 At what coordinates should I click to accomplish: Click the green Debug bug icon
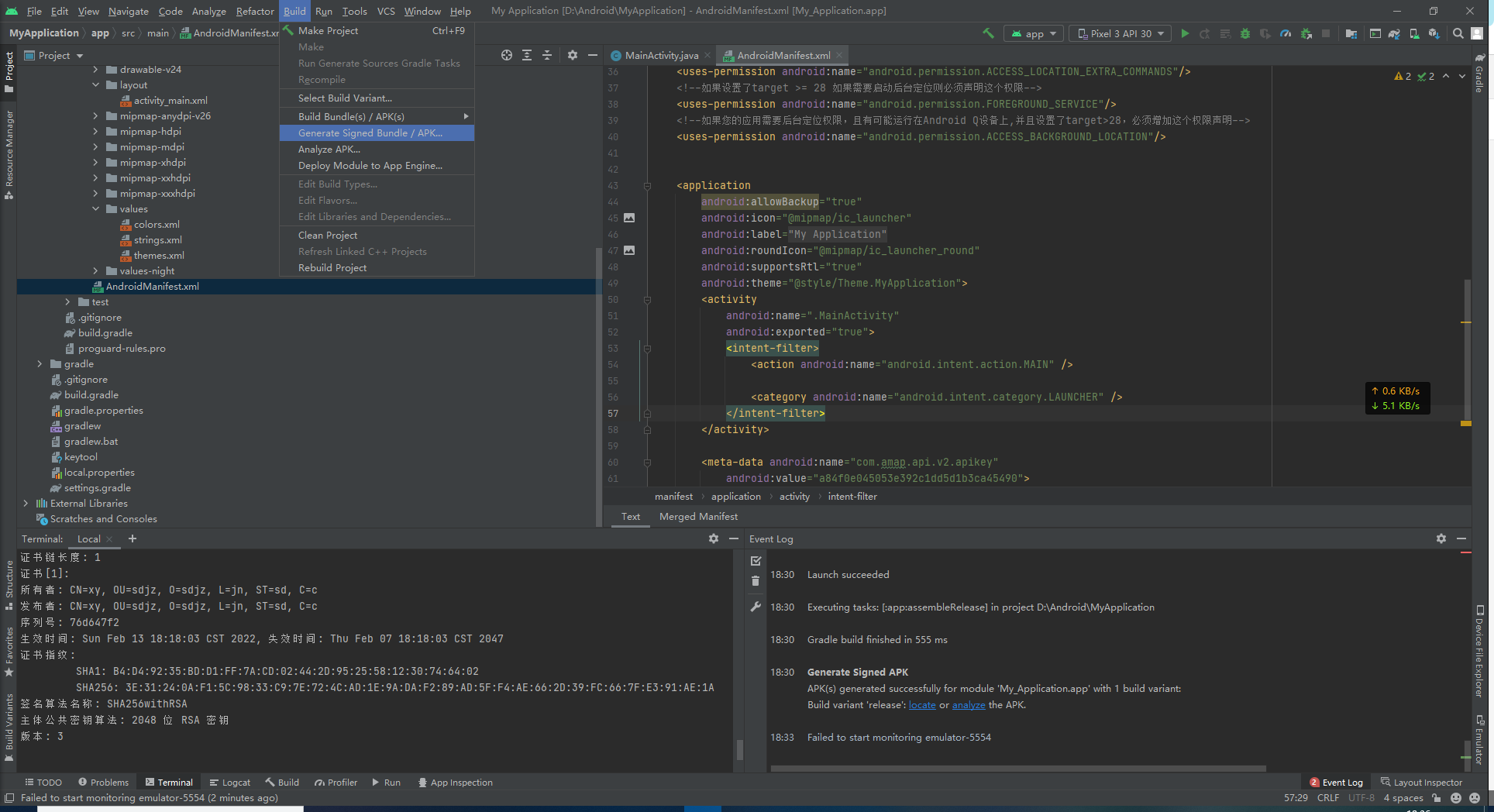(1245, 33)
